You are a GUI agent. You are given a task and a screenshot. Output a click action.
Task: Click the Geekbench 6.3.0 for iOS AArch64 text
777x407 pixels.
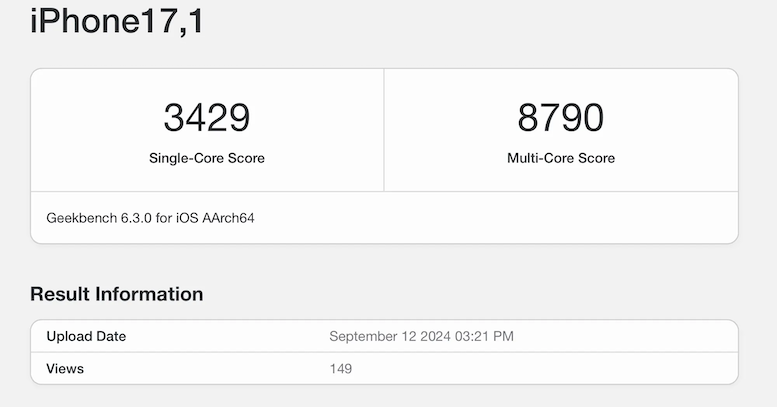150,218
